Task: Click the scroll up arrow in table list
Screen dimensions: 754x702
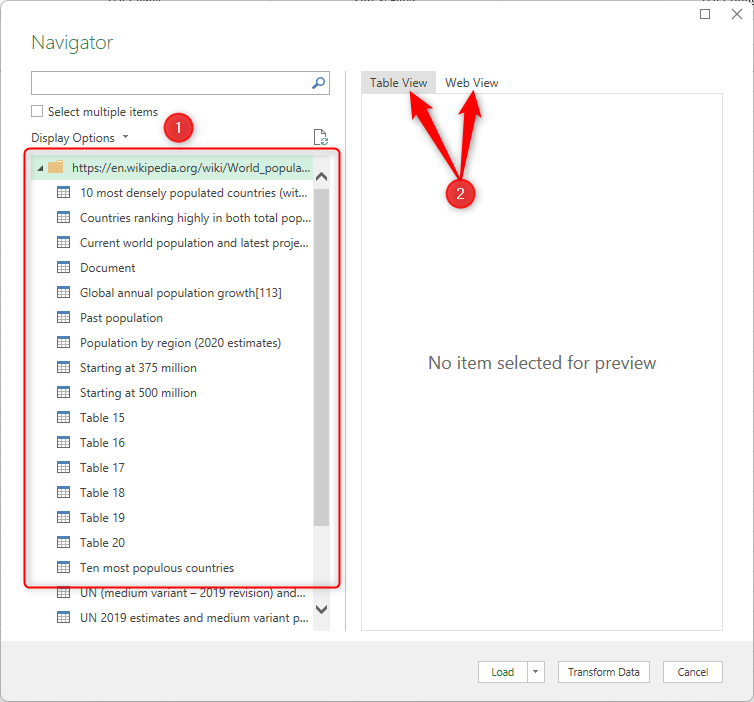Action: (321, 176)
